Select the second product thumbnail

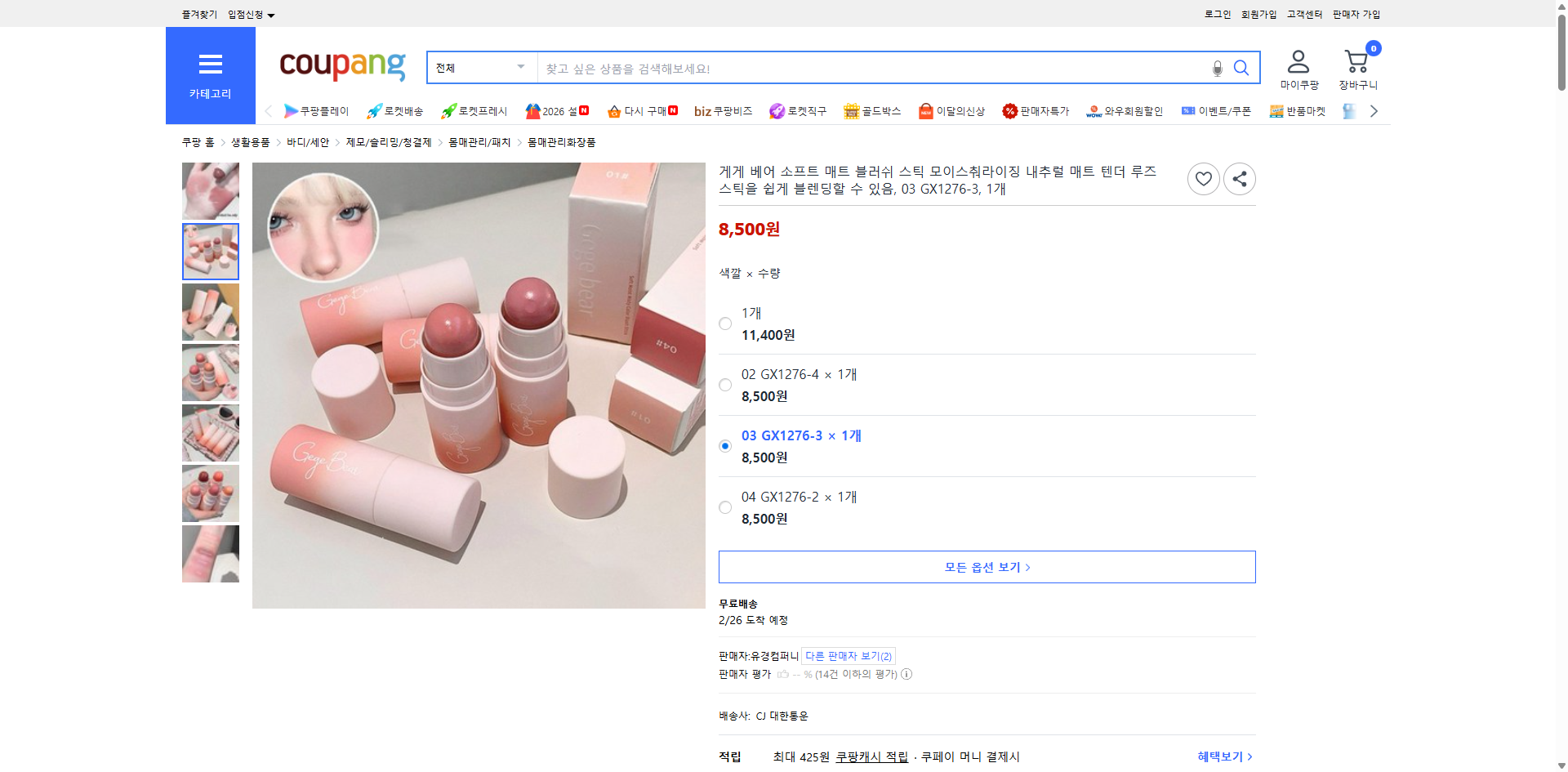click(x=210, y=252)
